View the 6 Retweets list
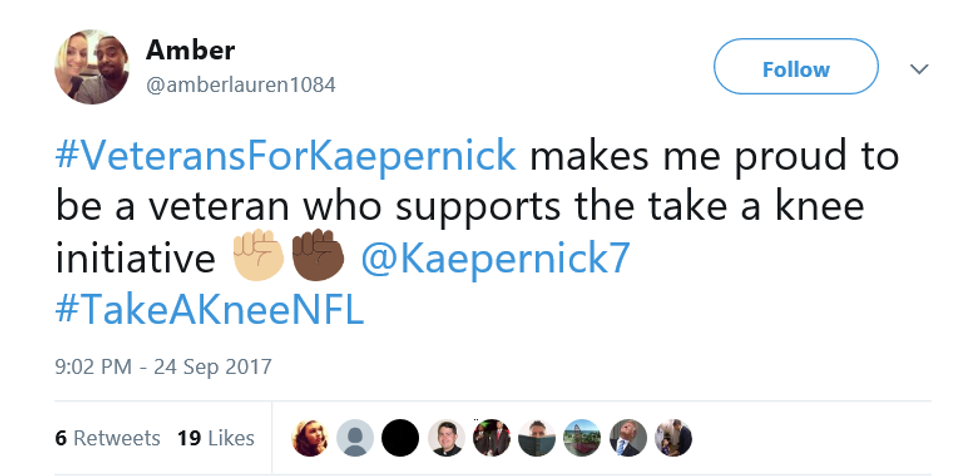The width and height of the screenshot is (980, 476). [x=108, y=438]
